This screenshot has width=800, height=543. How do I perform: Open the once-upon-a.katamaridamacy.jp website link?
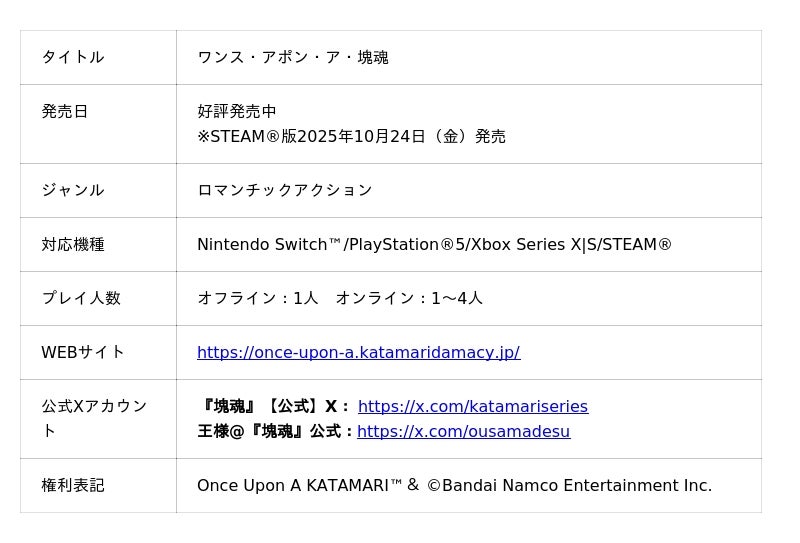point(358,352)
